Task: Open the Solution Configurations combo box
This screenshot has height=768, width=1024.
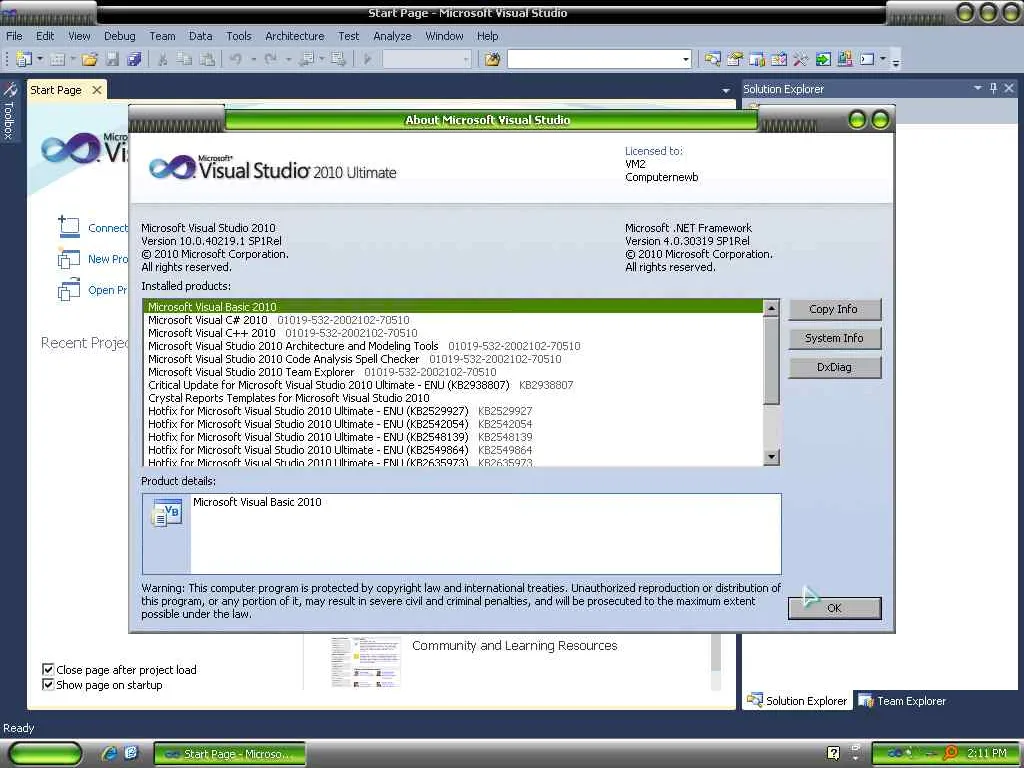Action: 426,59
